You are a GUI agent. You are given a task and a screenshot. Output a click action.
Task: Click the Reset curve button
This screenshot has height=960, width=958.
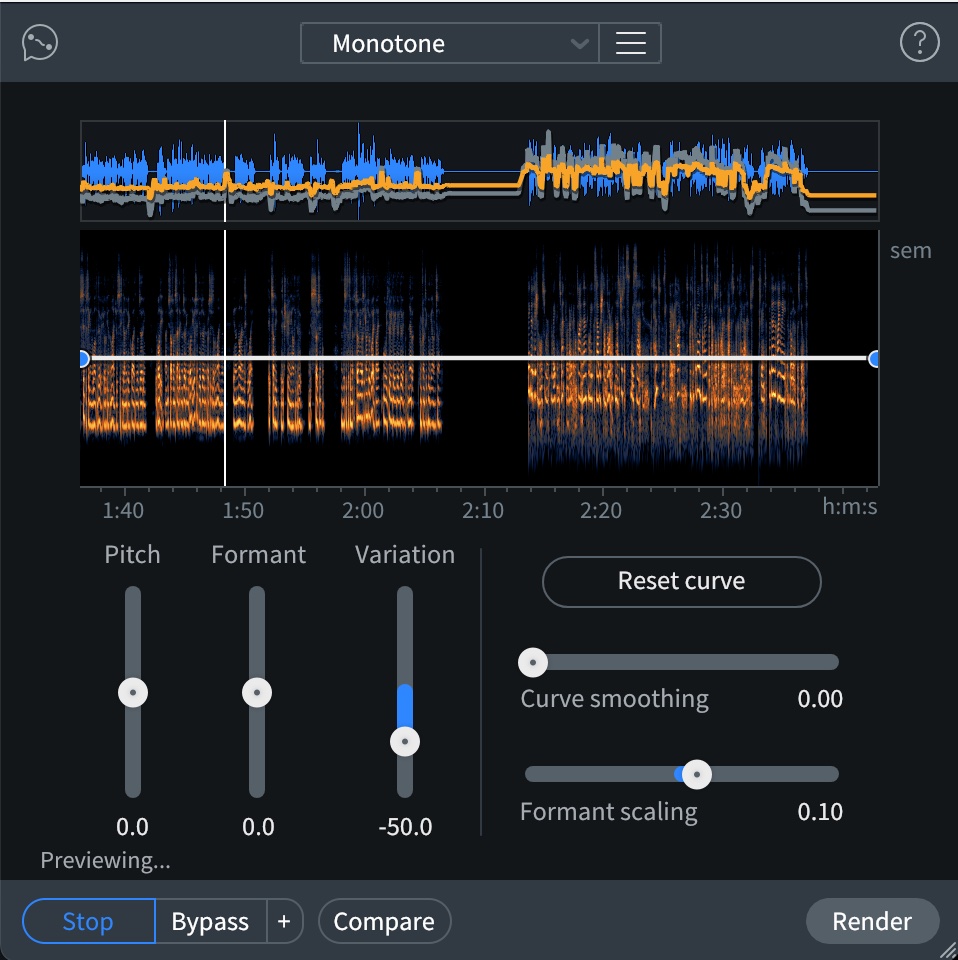click(681, 581)
